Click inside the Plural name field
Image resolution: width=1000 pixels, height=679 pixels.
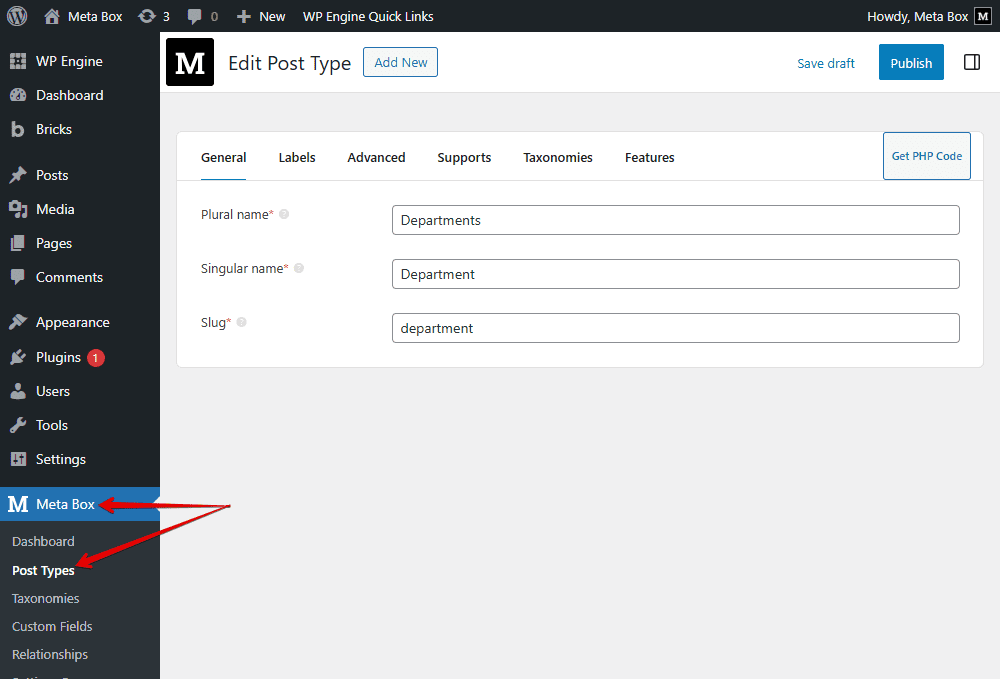675,219
